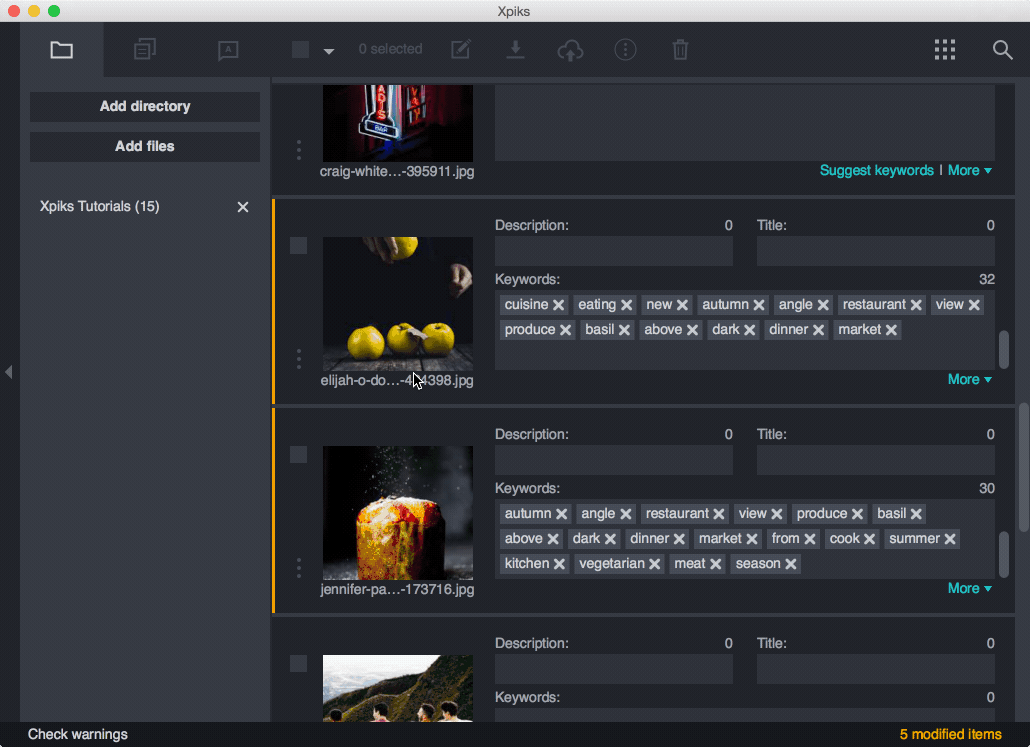This screenshot has height=747, width=1030.
Task: Click the trash delete icon in toolbar
Action: pos(680,49)
